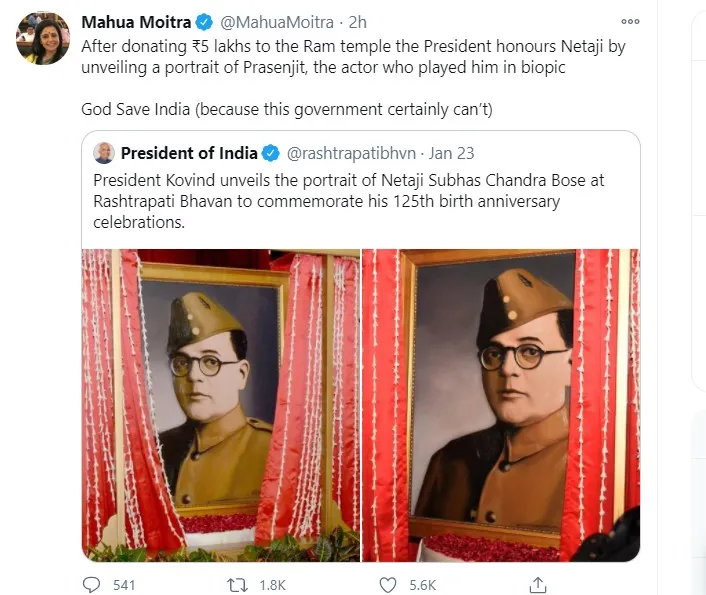
Task: Like the tweet with heart icon
Action: (x=388, y=585)
